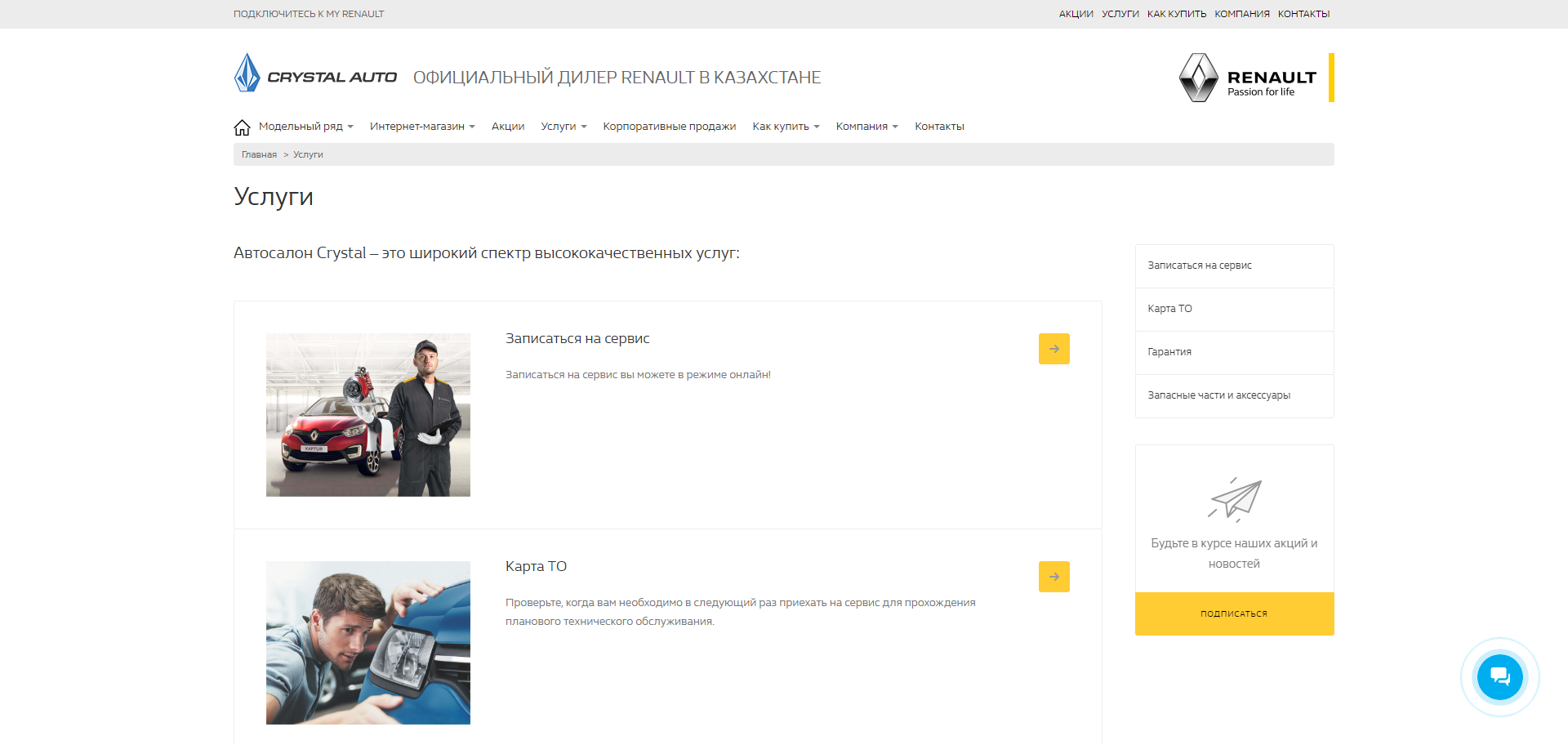1568x745 pixels.
Task: Open Акции in the main navigation
Action: pyautogui.click(x=508, y=127)
